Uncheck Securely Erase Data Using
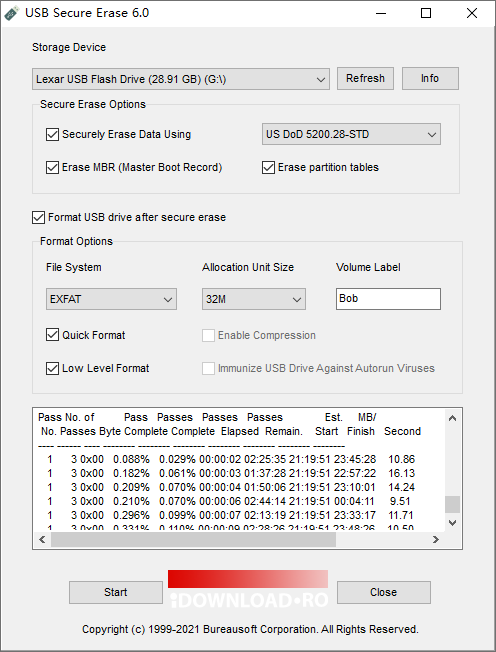Image resolution: width=496 pixels, height=652 pixels. [52, 135]
